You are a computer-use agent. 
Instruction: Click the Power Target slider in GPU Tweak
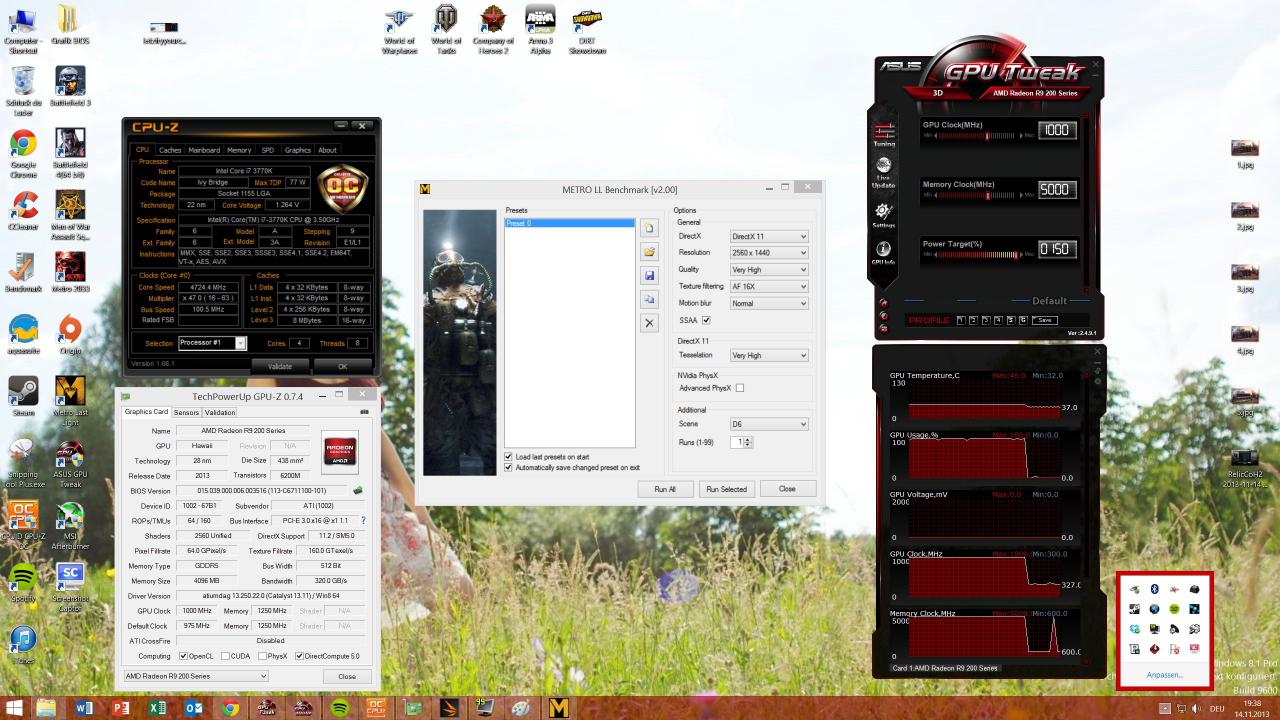978,255
